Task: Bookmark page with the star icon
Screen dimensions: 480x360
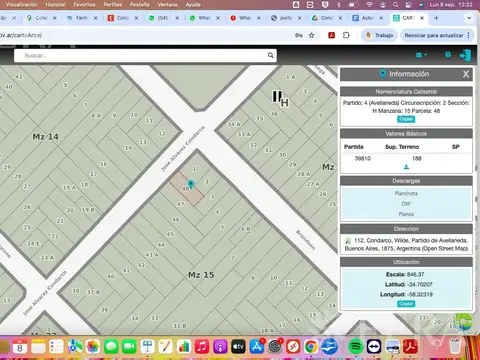Action: click(x=311, y=35)
